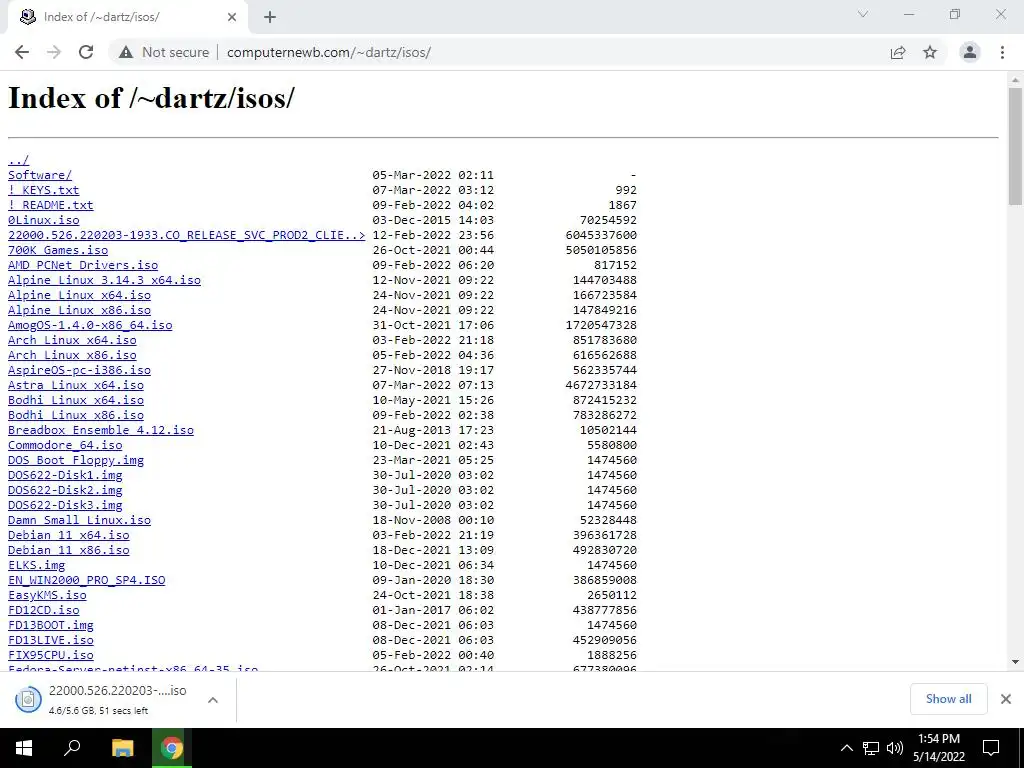Screen dimensions: 1024x768
Task: Download EN_WIN2000_PRO_SP4.ISO
Action: 87,581
